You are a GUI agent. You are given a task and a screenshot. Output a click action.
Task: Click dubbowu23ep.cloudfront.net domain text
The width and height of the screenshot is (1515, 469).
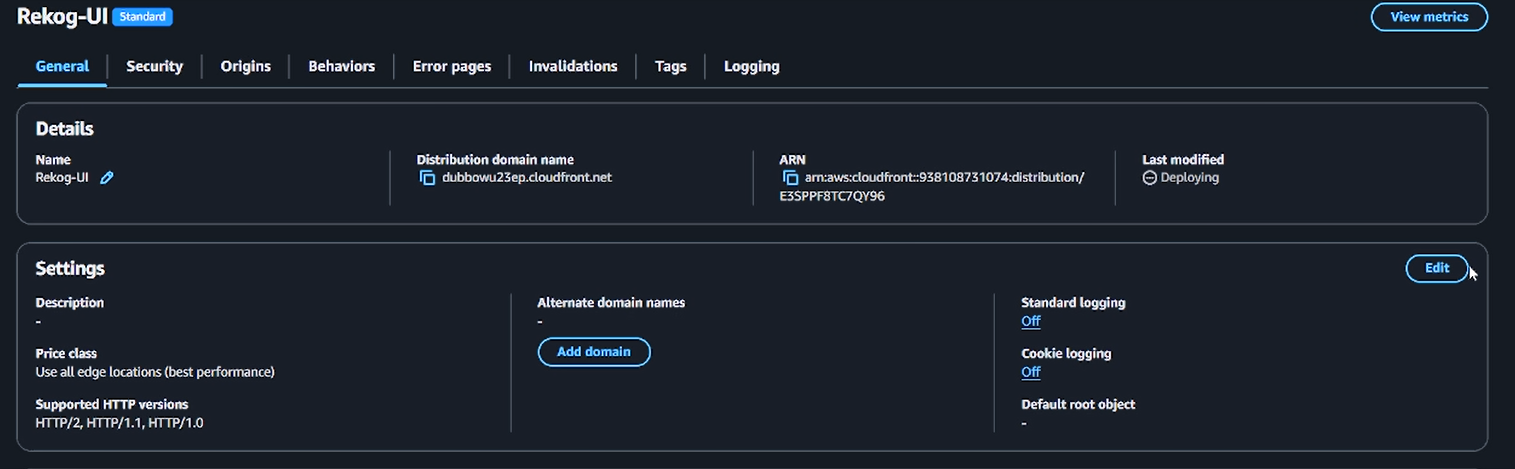pyautogui.click(x=527, y=178)
